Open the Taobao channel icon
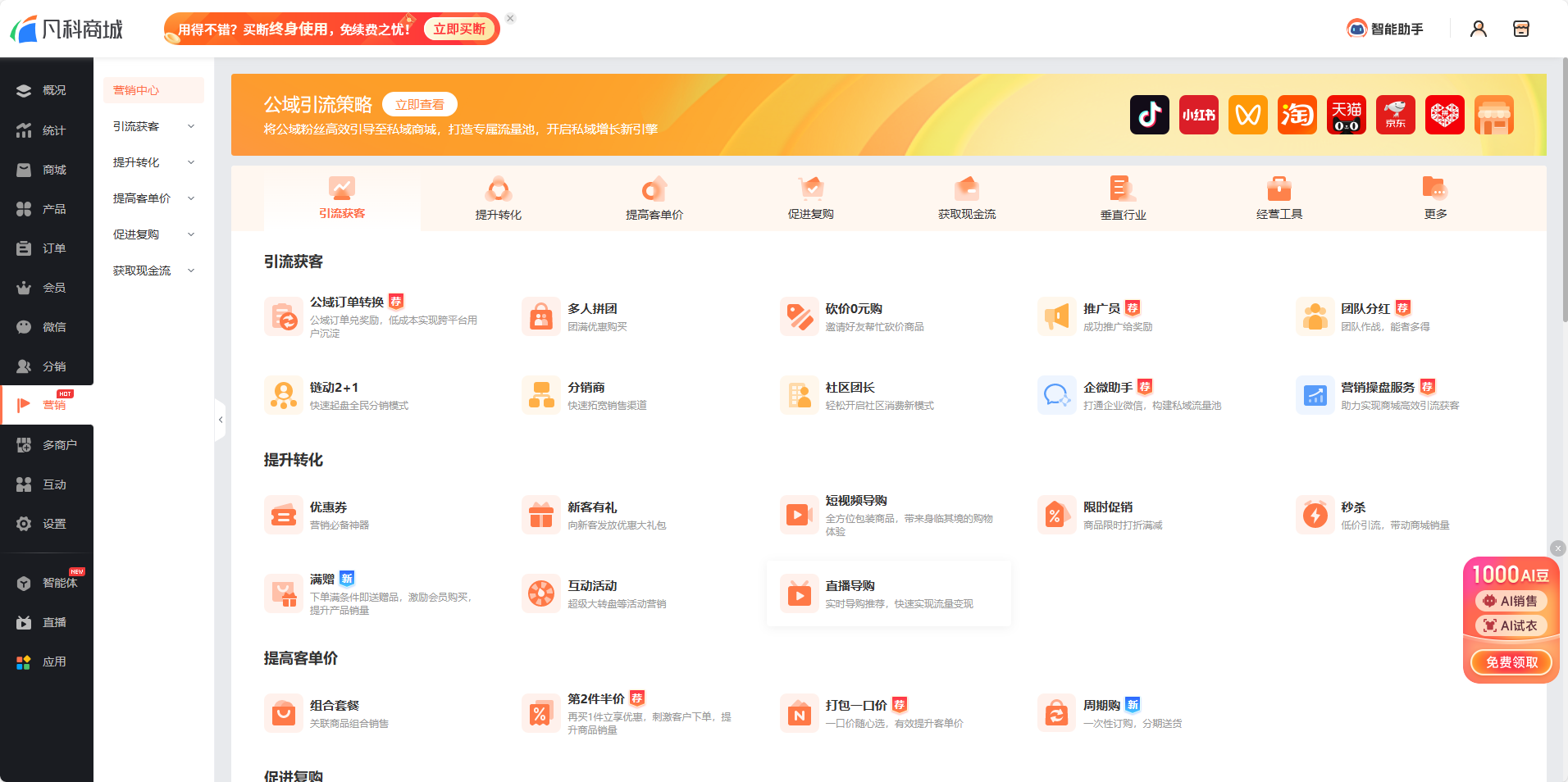The width and height of the screenshot is (1568, 782). point(1297,115)
